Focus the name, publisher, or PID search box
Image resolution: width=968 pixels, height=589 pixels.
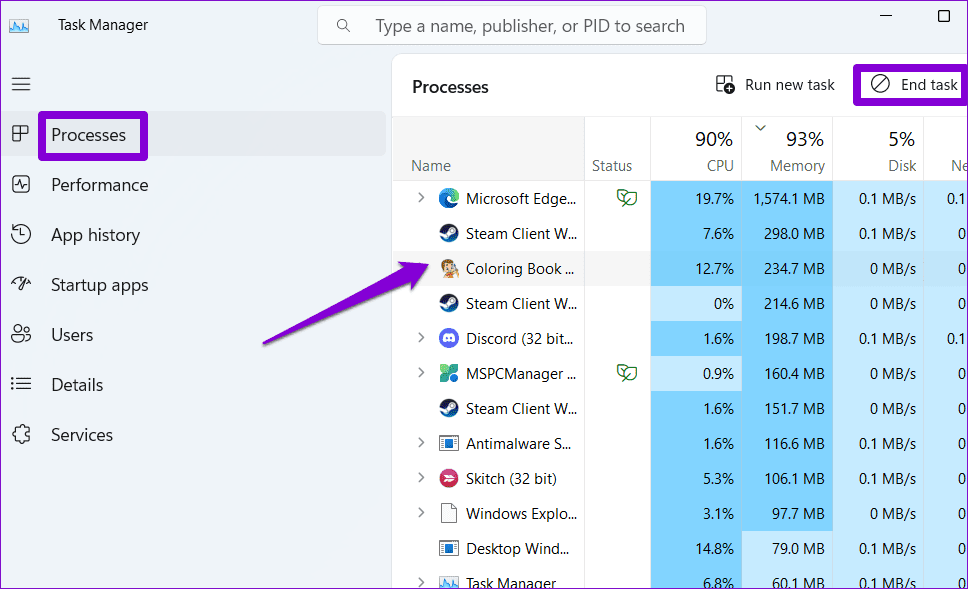(x=512, y=25)
